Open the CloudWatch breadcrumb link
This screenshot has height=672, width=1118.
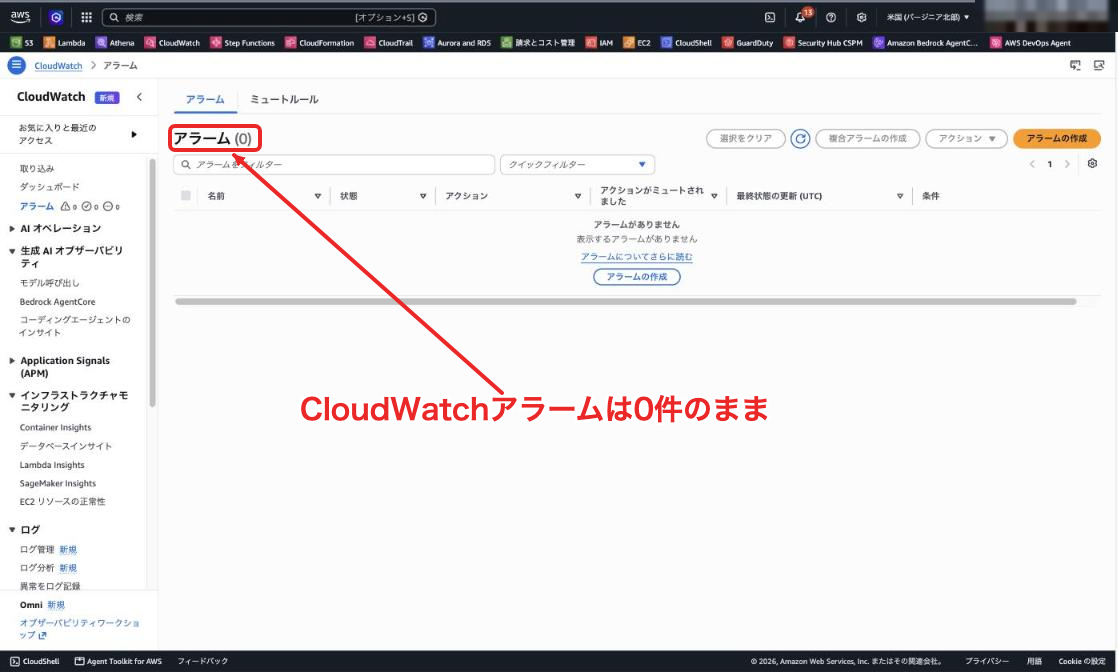(x=58, y=66)
